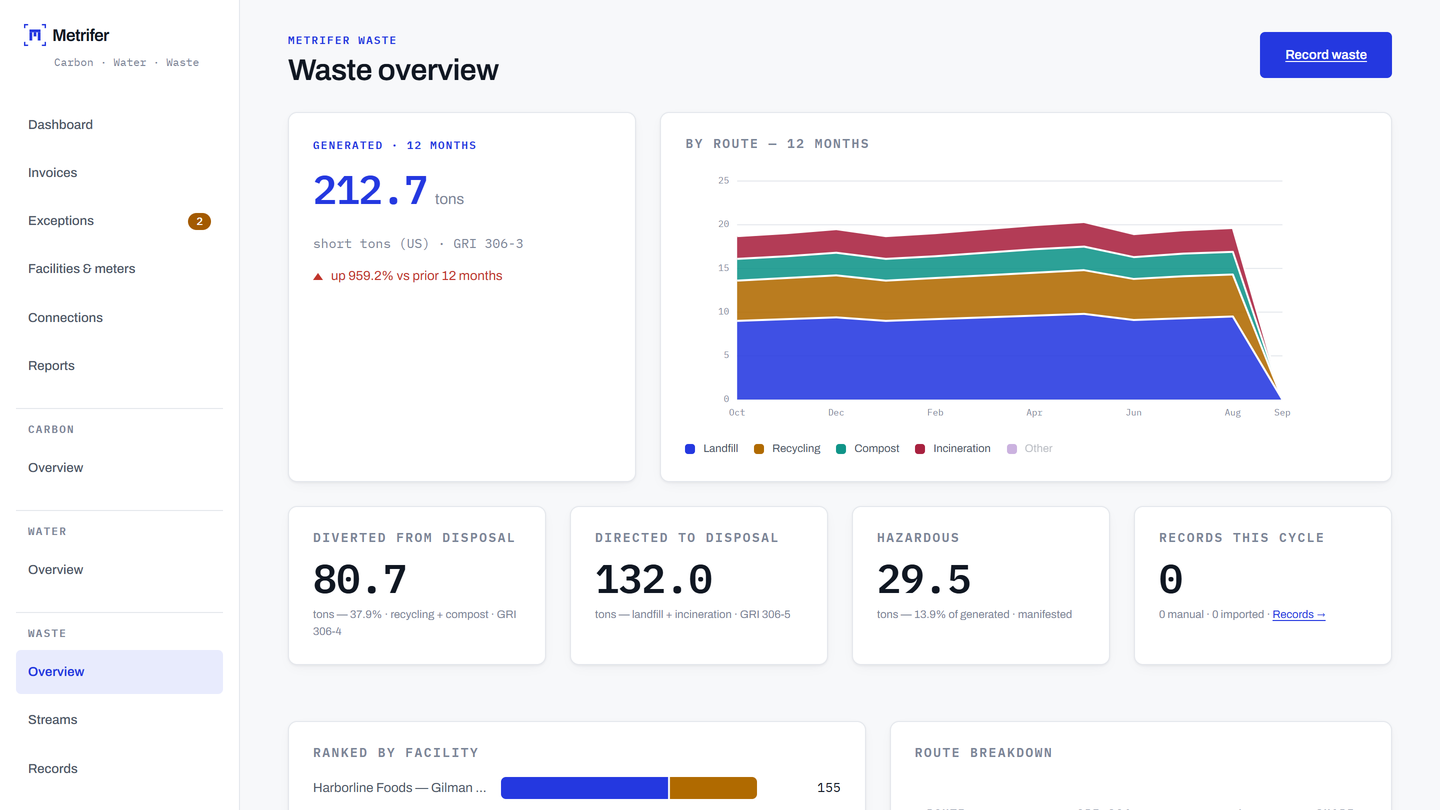
Task: Go to Invoices in the sidebar
Action: pos(119,173)
